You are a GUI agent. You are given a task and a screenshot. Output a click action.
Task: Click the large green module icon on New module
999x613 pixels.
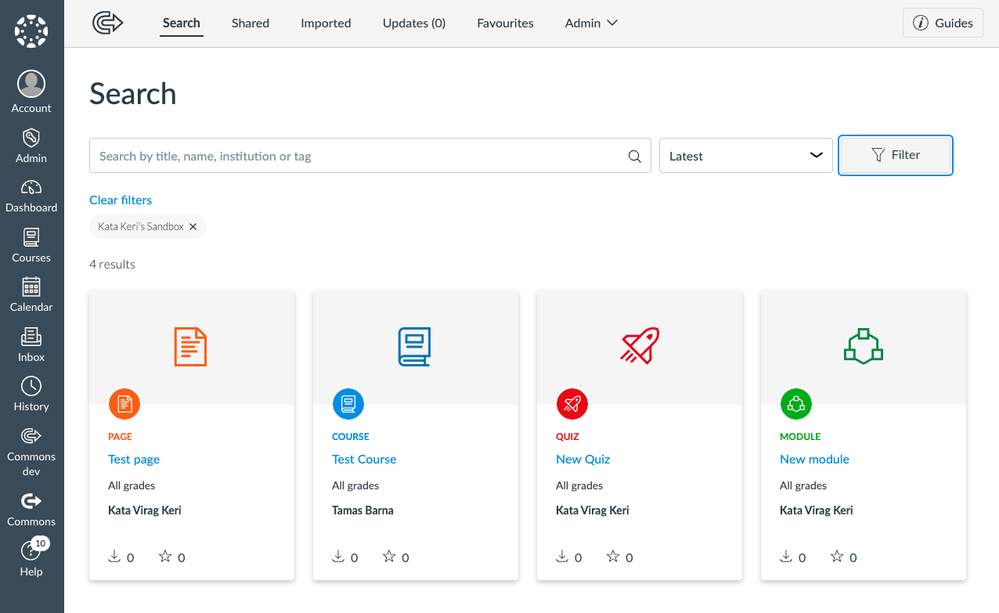coord(863,346)
